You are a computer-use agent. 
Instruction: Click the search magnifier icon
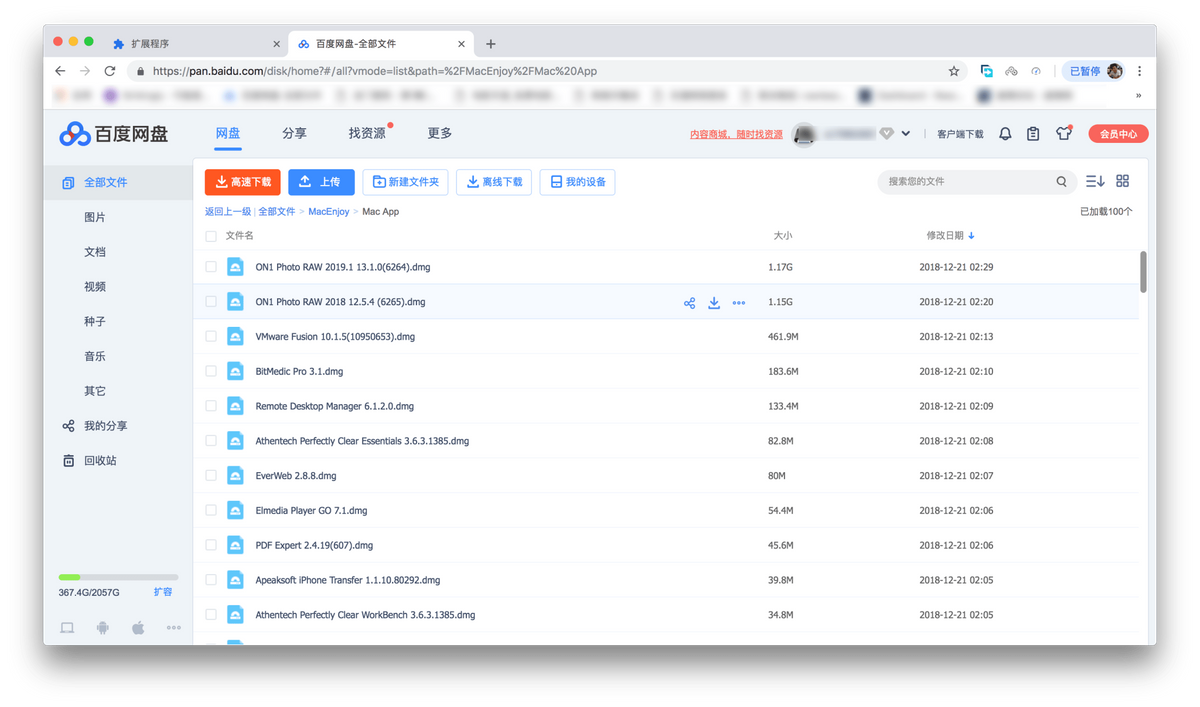1061,182
